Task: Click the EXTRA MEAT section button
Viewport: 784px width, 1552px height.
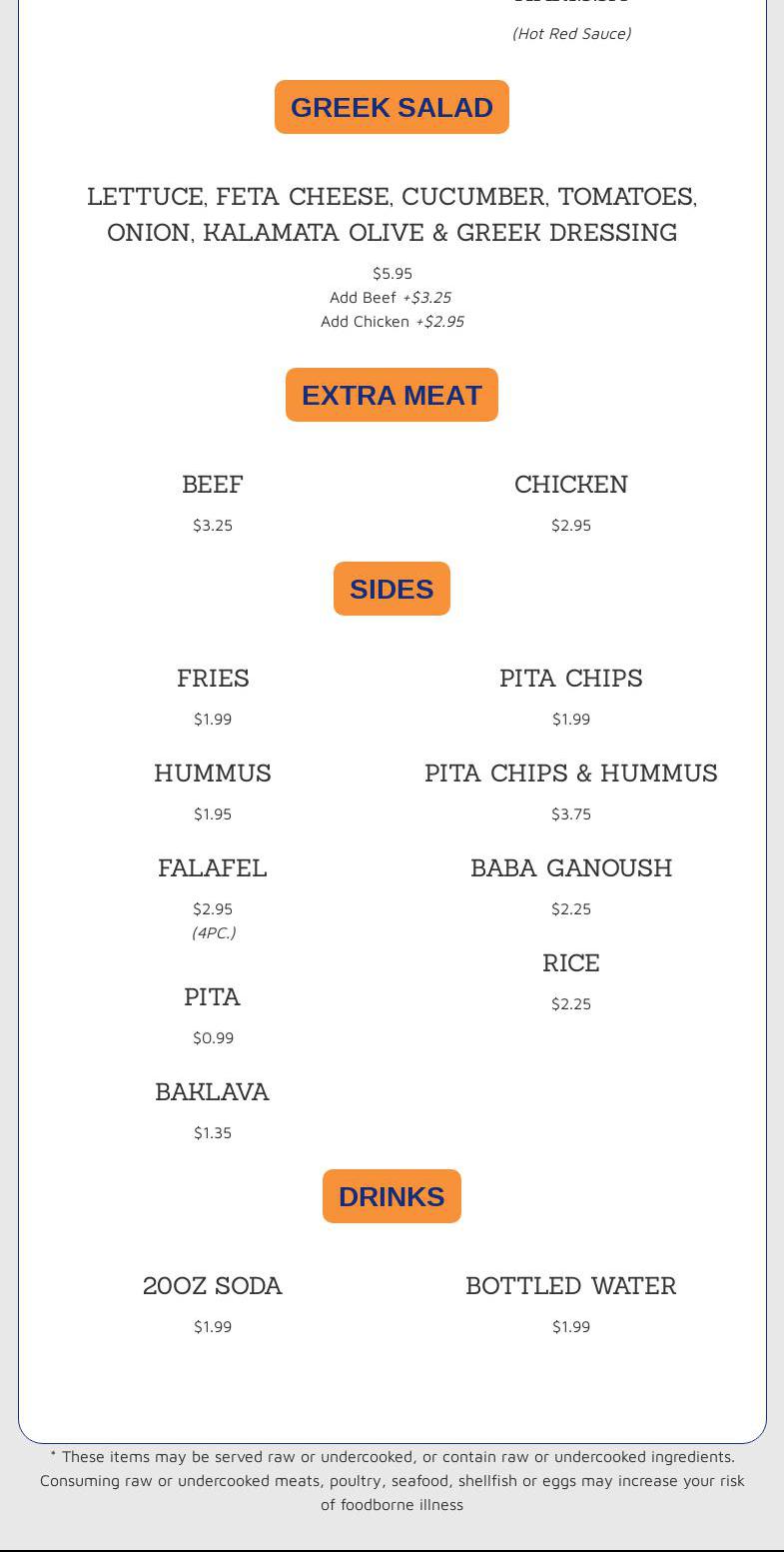Action: 392,395
